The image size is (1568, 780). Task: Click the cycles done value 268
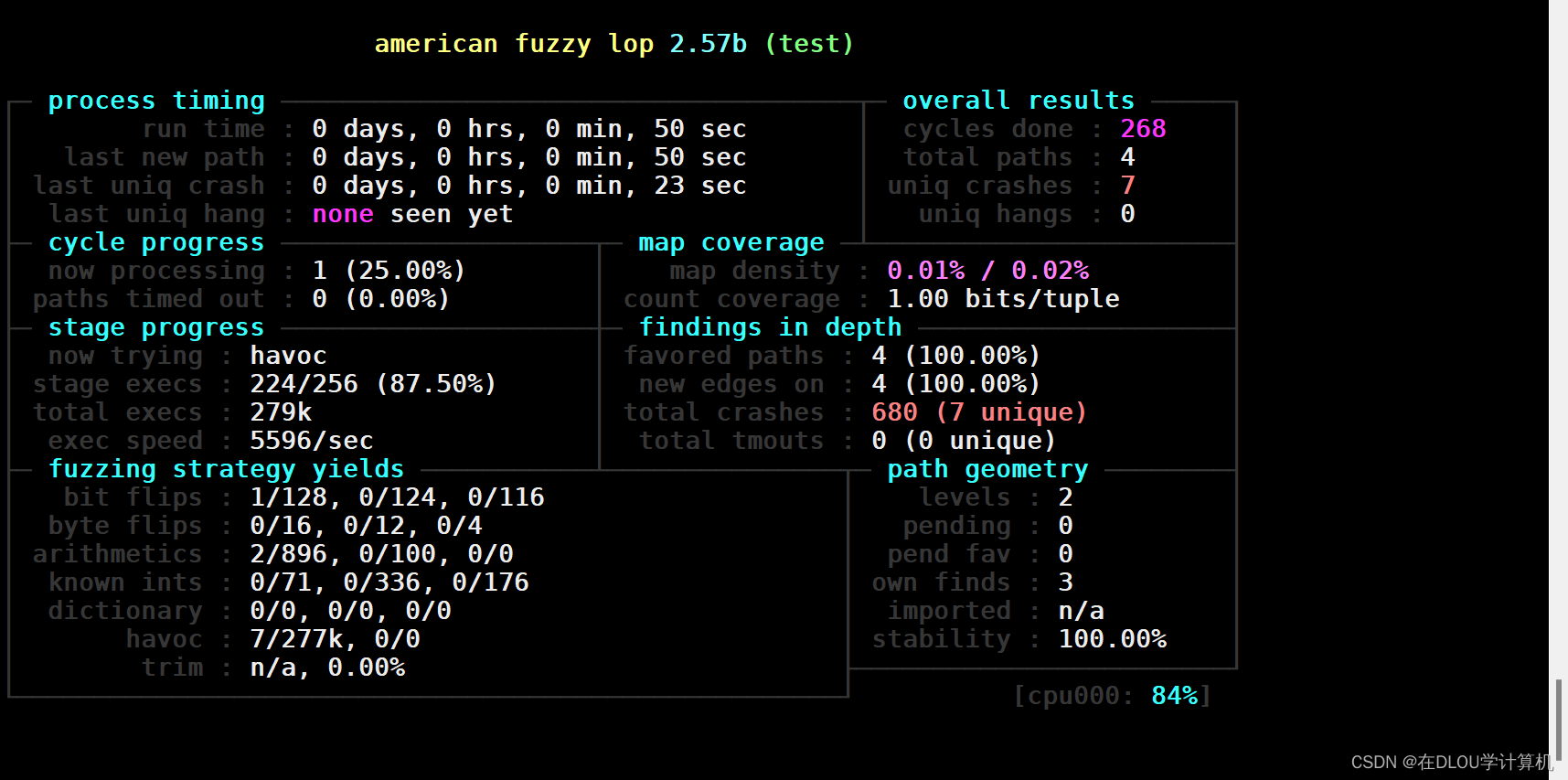(x=1143, y=129)
